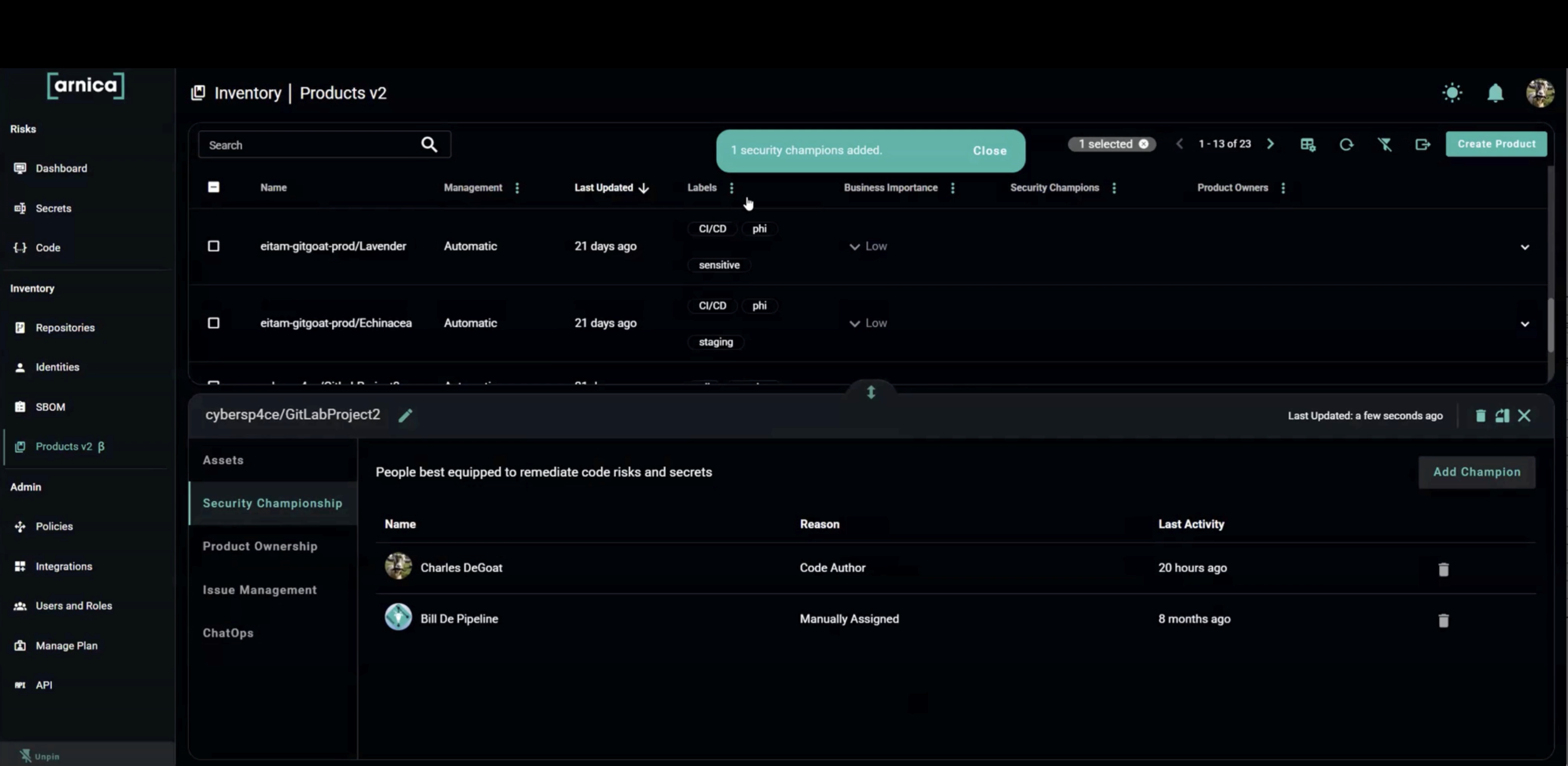1568x766 pixels.
Task: Clear filters icon in toolbar
Action: pyautogui.click(x=1384, y=144)
